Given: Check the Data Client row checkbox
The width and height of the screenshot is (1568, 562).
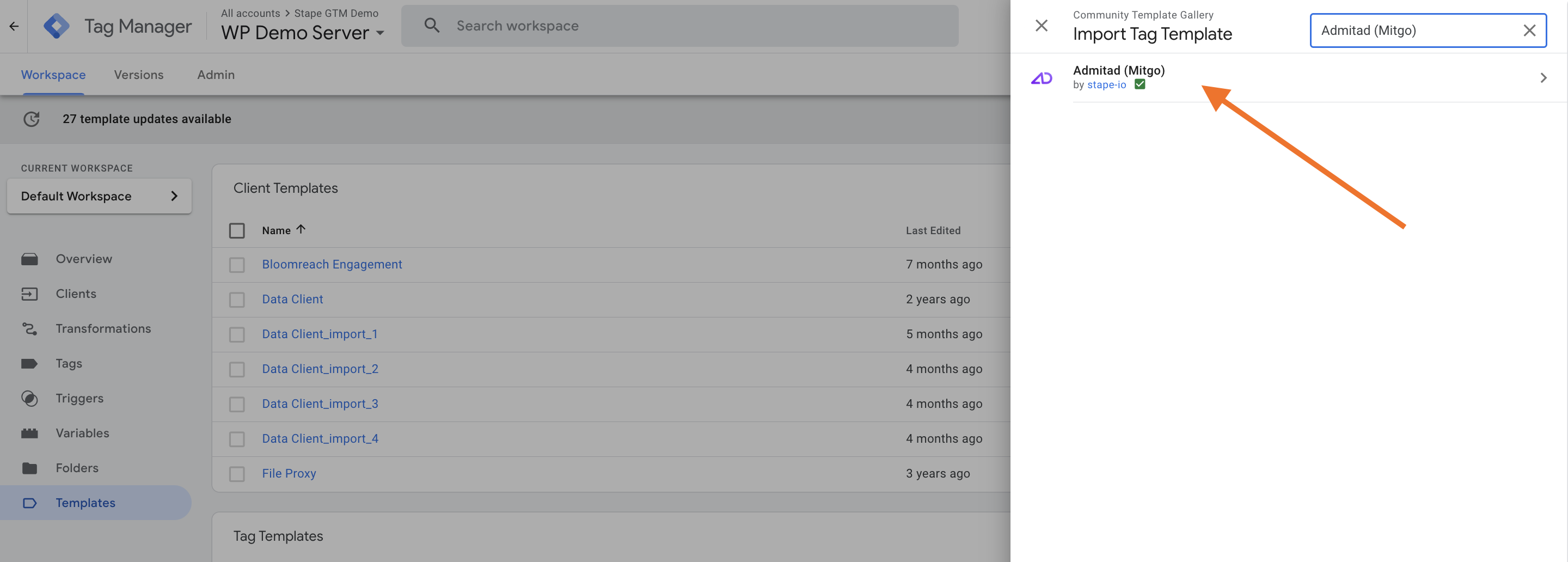Looking at the screenshot, I should (237, 300).
